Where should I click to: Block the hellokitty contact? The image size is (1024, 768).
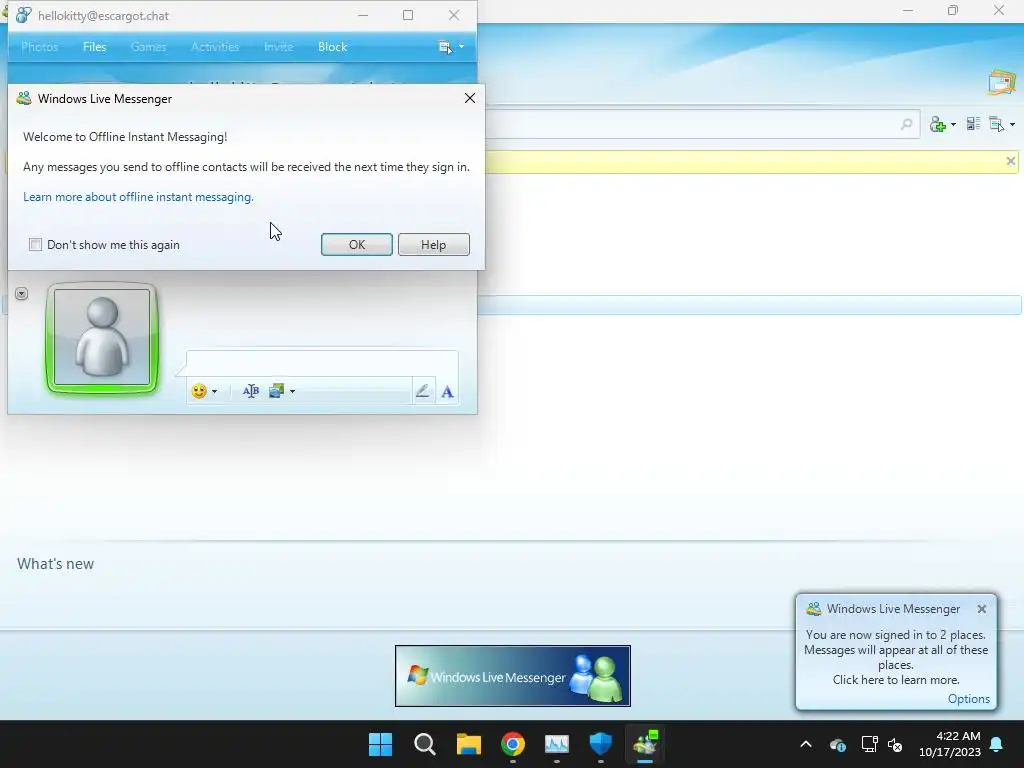coord(332,47)
